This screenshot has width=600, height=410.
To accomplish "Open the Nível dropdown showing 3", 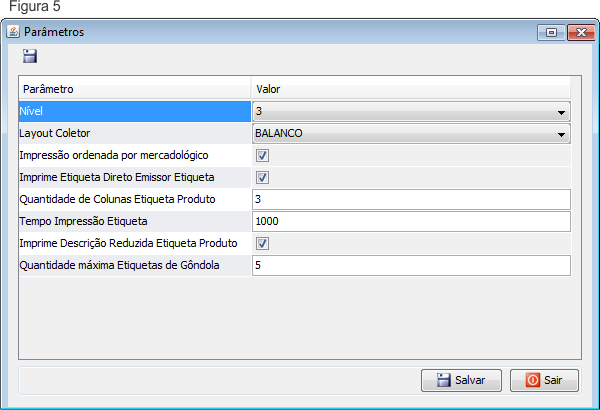I will (561, 112).
